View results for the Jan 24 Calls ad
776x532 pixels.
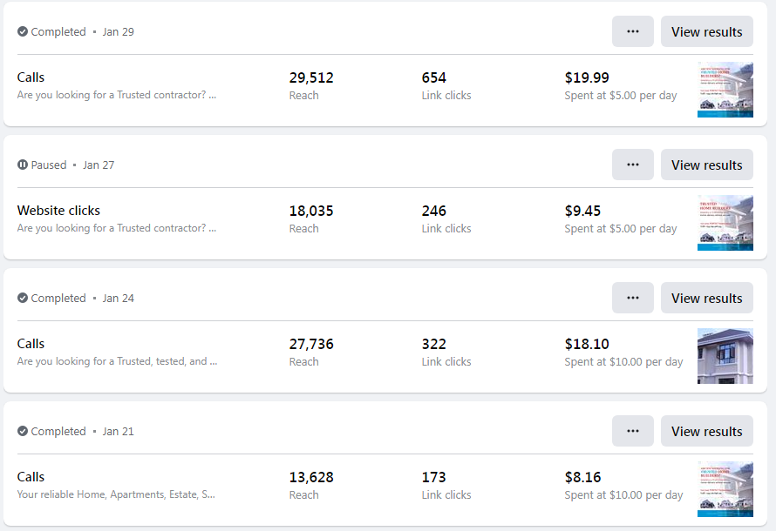tap(707, 298)
